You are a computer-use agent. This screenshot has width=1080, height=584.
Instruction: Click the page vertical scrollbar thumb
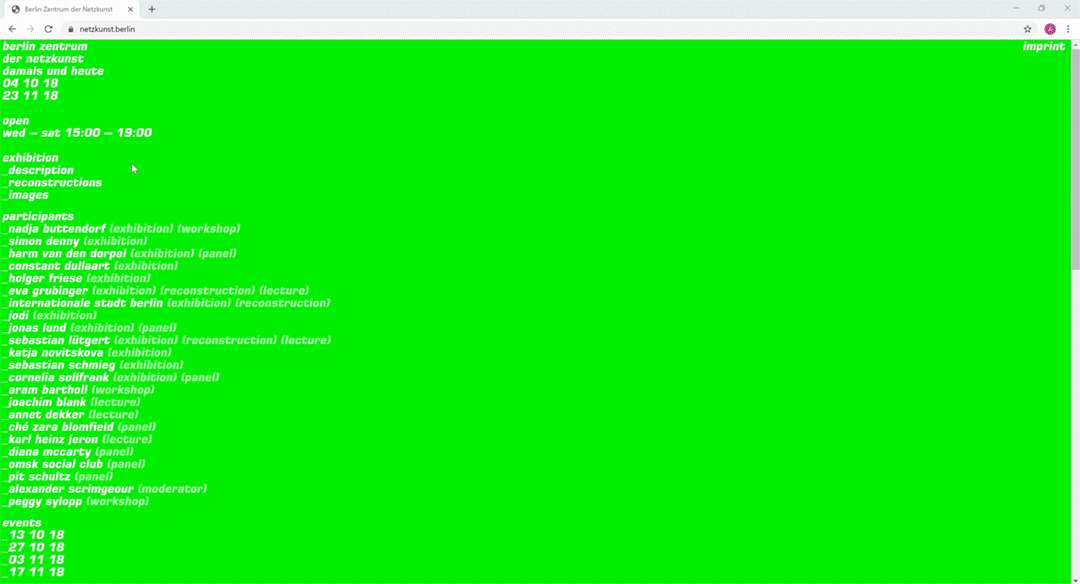1075,158
